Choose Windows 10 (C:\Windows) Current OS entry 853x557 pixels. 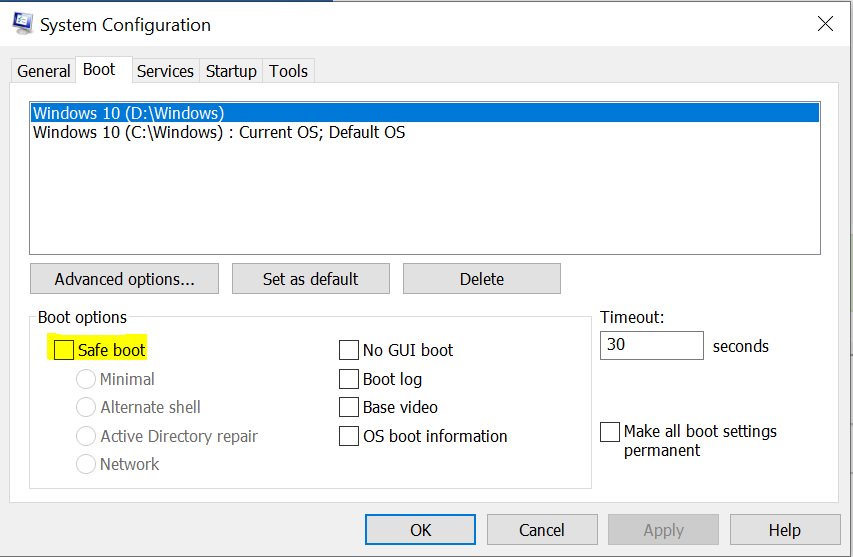(x=219, y=132)
